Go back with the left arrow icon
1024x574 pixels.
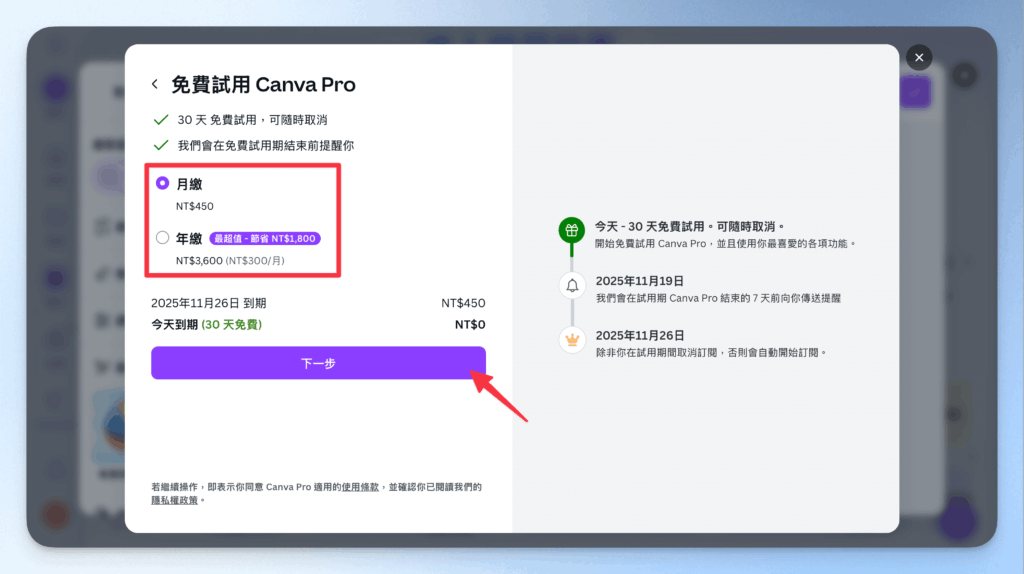click(x=155, y=84)
